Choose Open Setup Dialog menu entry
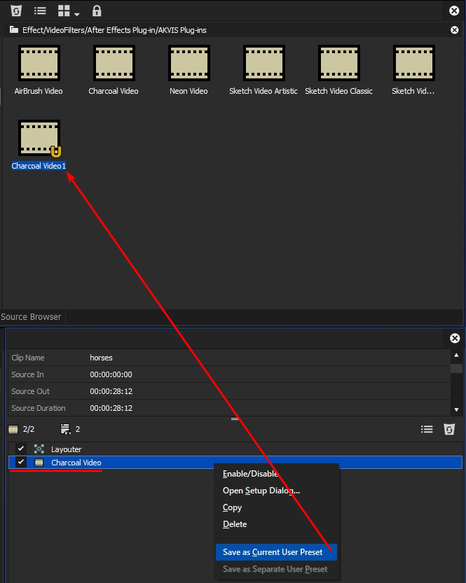Screen dimensions: 466x583 point(261,491)
